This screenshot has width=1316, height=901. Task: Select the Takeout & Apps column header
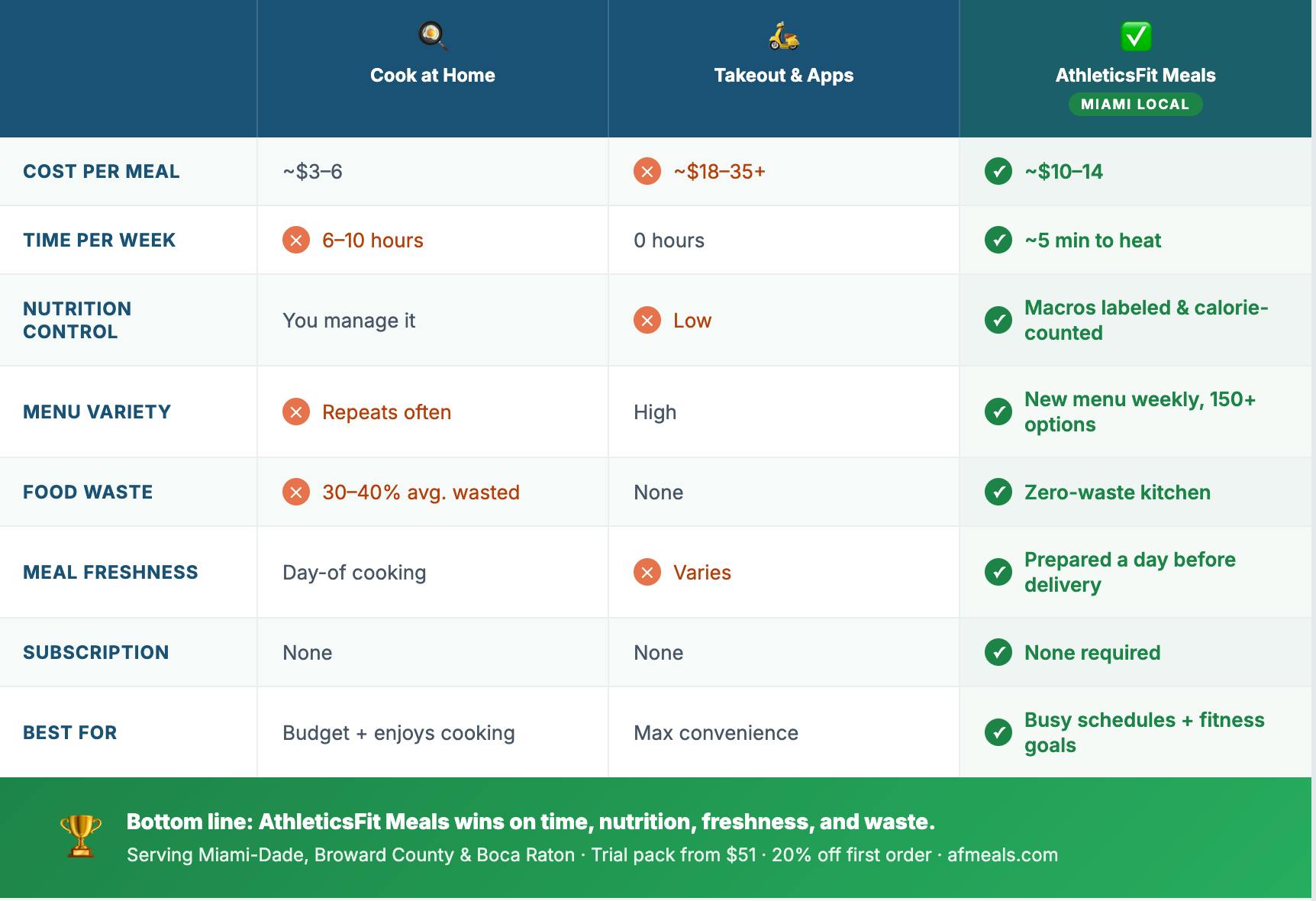pyautogui.click(x=783, y=75)
